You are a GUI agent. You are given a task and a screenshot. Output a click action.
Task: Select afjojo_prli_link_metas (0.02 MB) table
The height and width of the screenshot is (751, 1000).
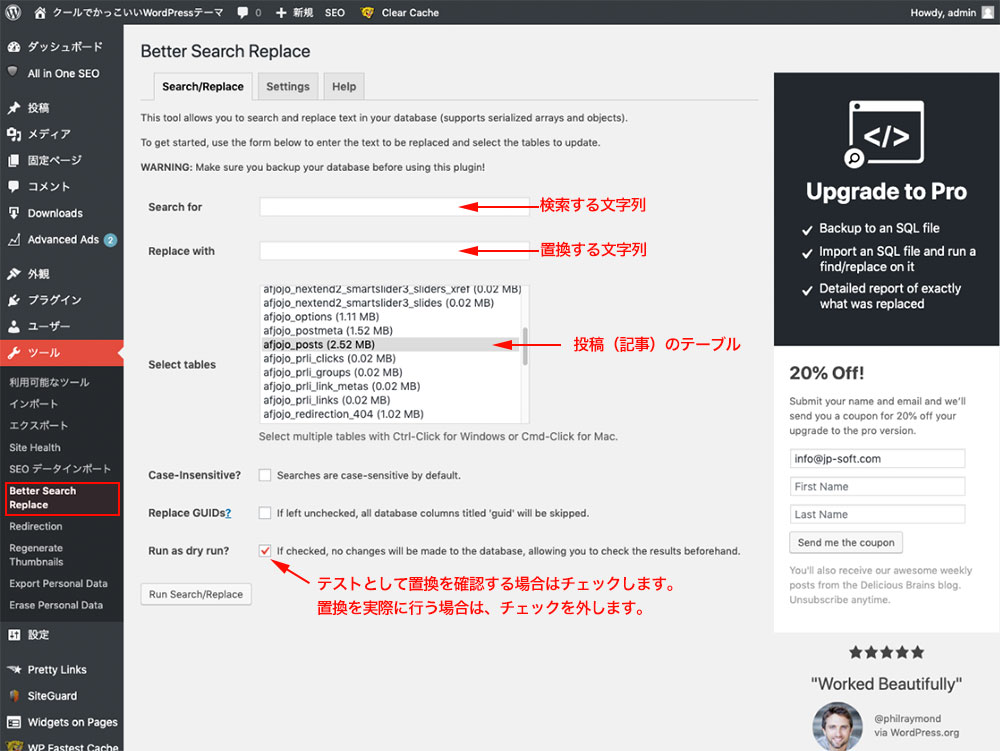(390, 386)
